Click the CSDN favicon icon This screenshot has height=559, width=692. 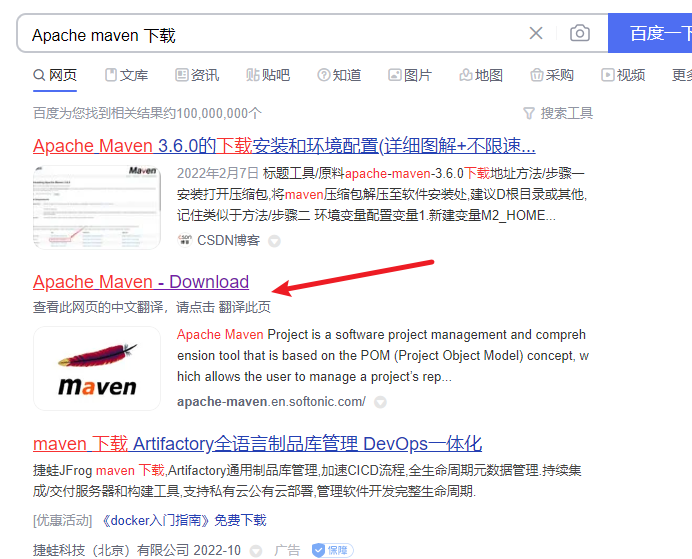(x=184, y=240)
